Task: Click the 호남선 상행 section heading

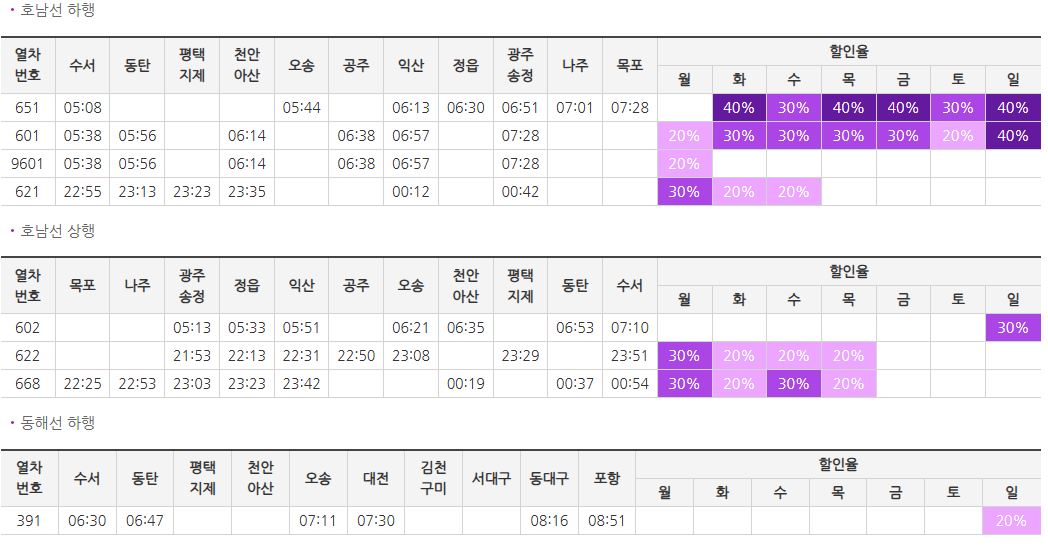Action: point(57,231)
